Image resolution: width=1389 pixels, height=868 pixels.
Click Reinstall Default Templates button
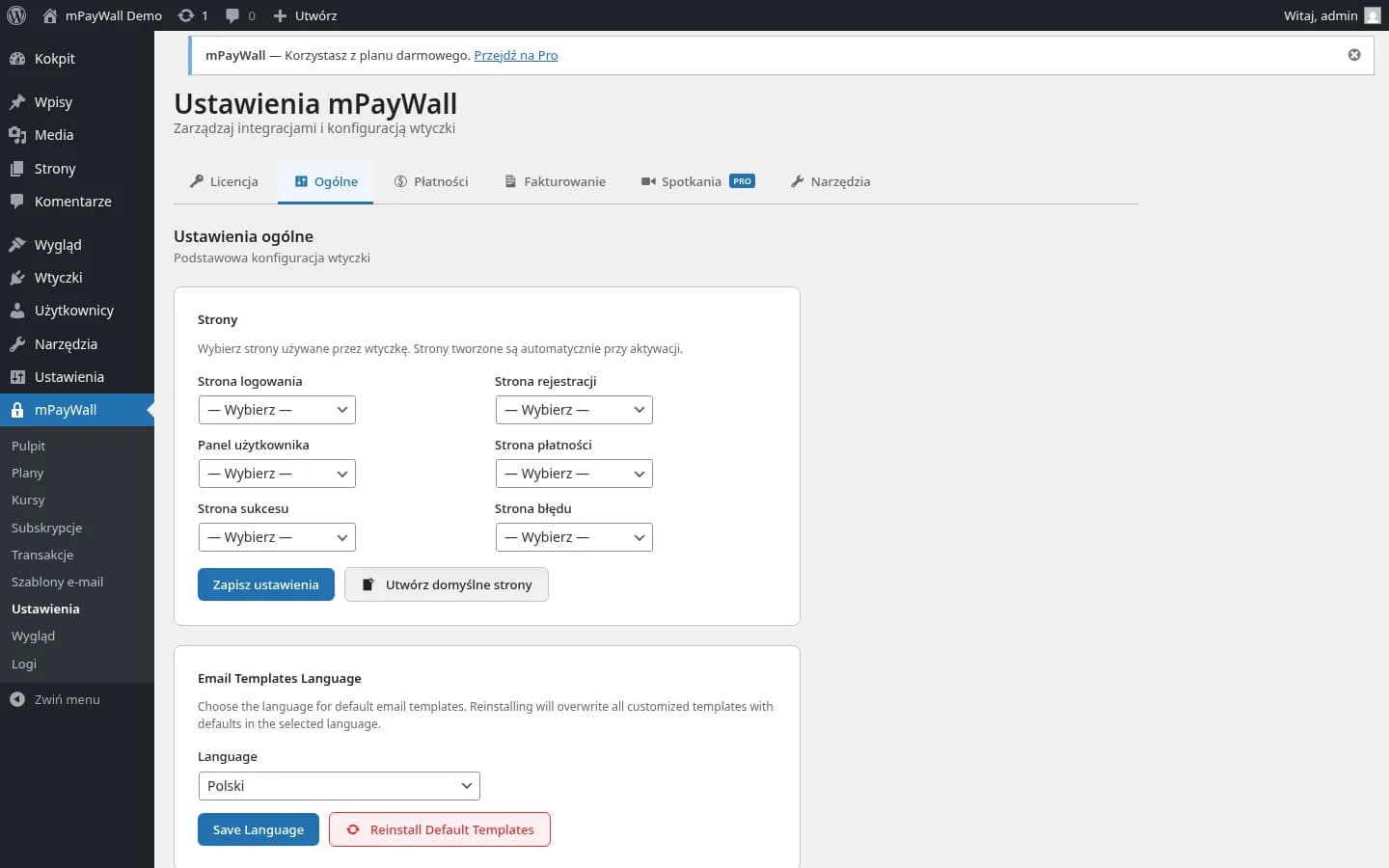click(x=440, y=829)
